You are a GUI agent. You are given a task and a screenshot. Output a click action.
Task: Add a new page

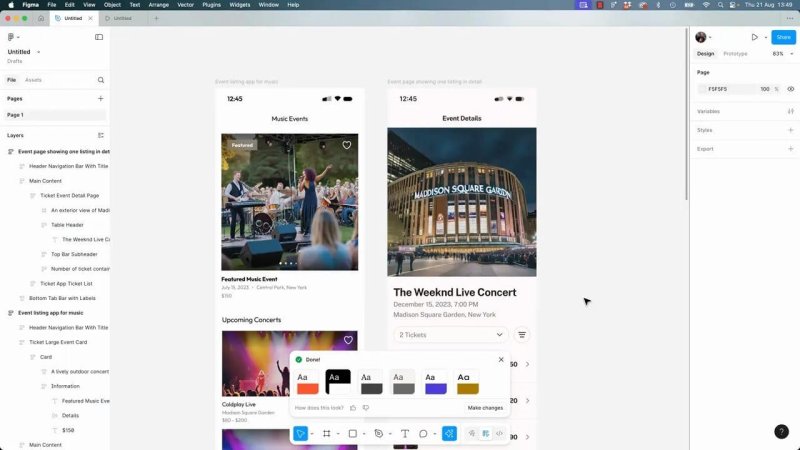pos(101,98)
